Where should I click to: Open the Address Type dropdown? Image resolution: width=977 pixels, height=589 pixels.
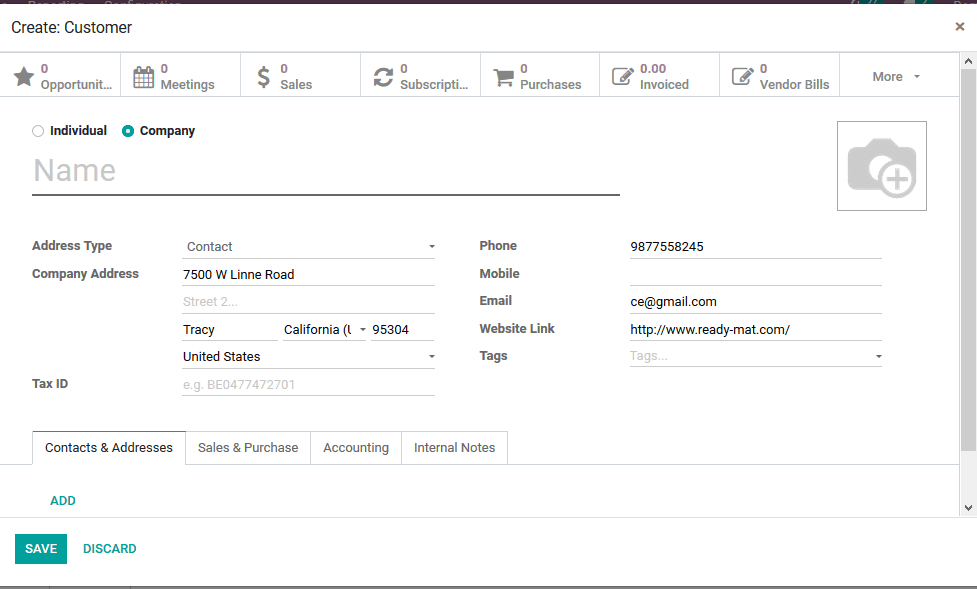point(308,247)
